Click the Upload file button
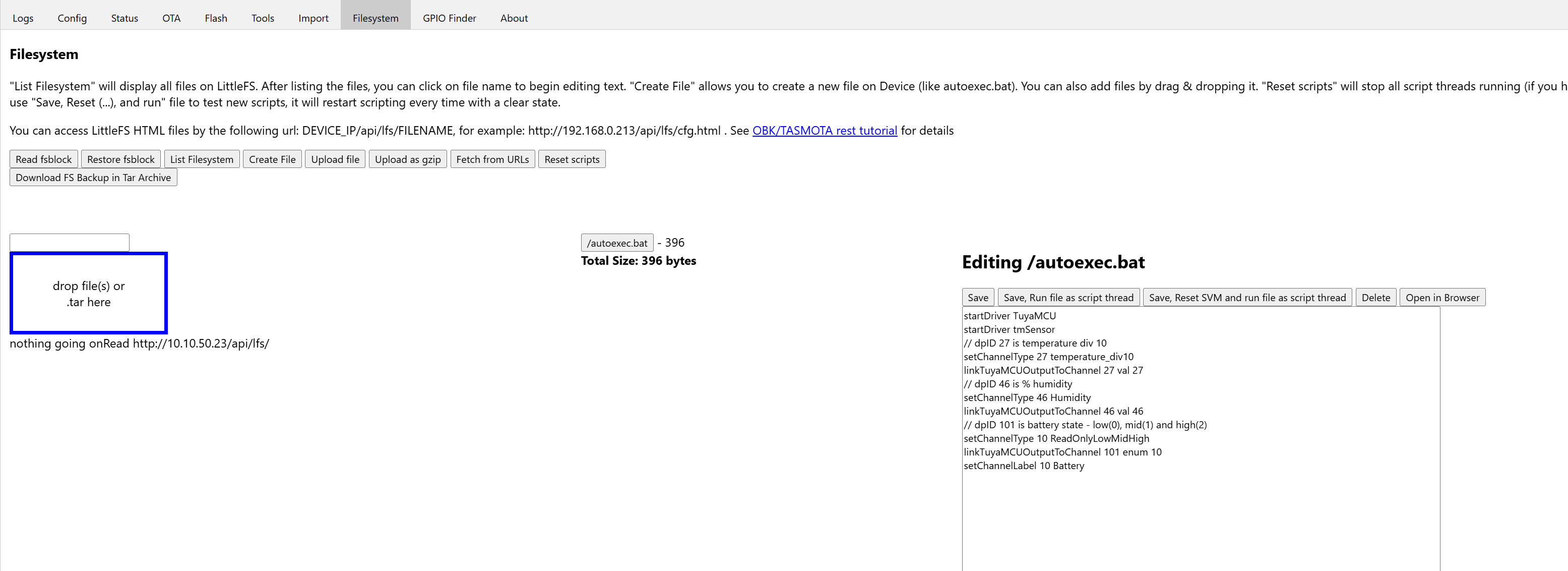This screenshot has height=571, width=1568. click(x=335, y=159)
